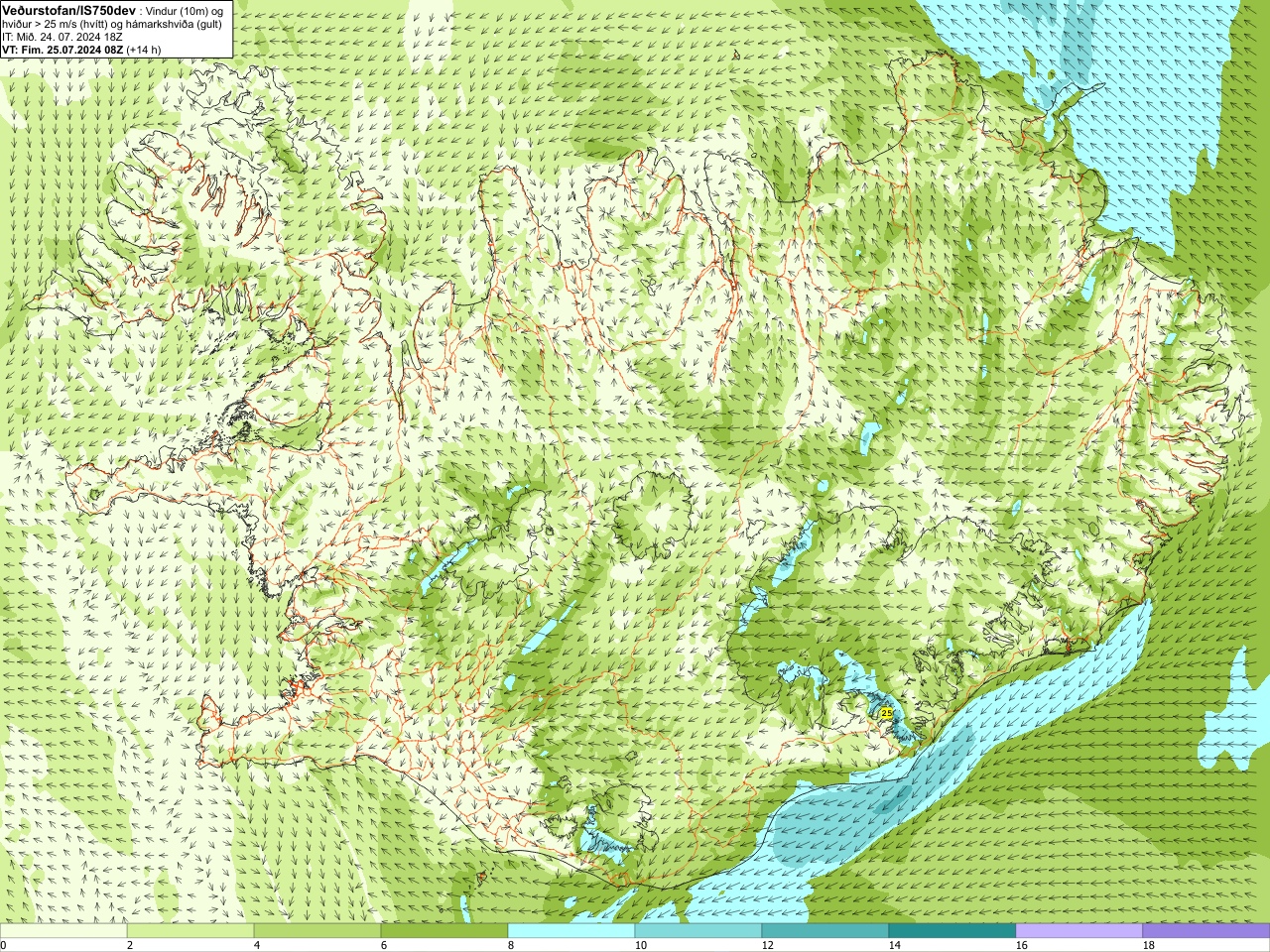Select the 10–12 m/s turquoise legend swatch
The height and width of the screenshot is (952, 1270).
698,931
